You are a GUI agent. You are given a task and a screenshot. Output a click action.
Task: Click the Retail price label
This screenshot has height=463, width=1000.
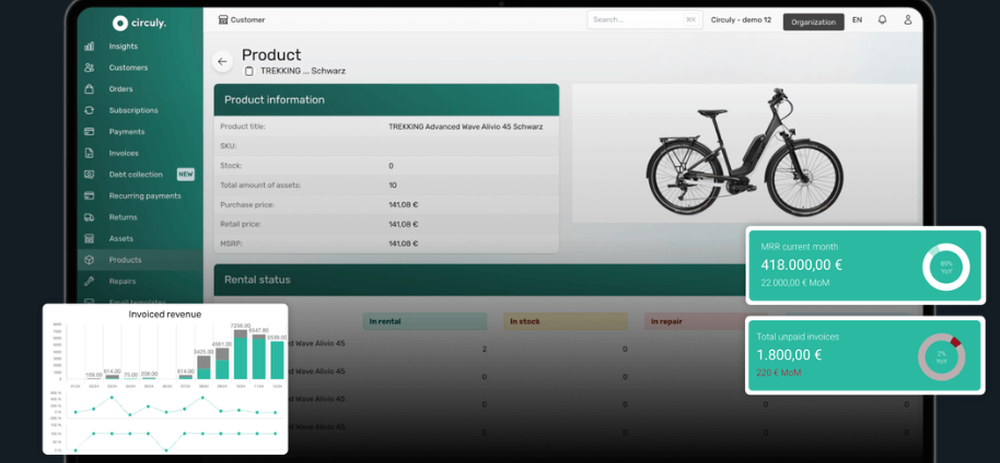click(x=240, y=224)
